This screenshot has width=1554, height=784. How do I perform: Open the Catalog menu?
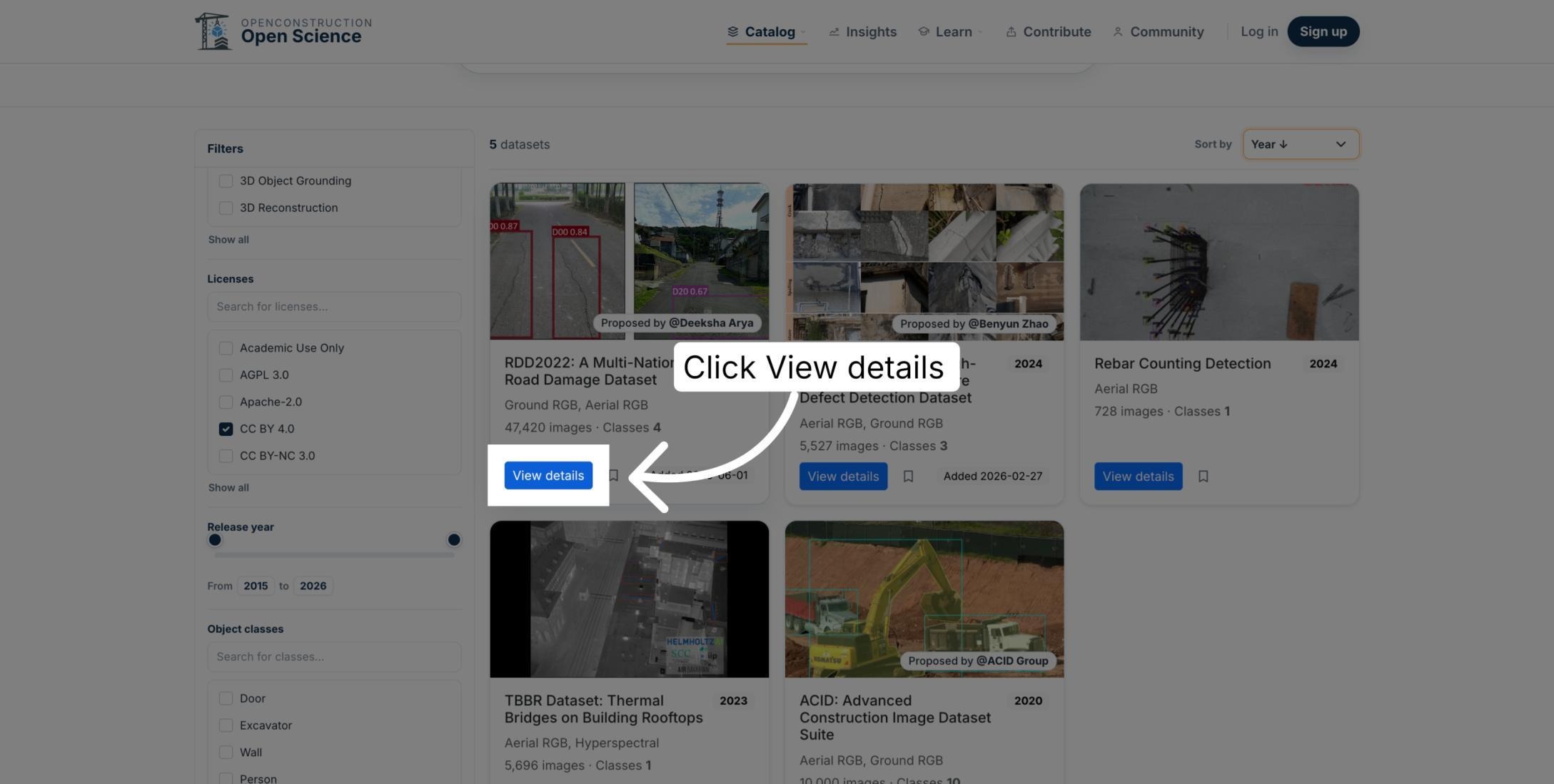coord(767,31)
